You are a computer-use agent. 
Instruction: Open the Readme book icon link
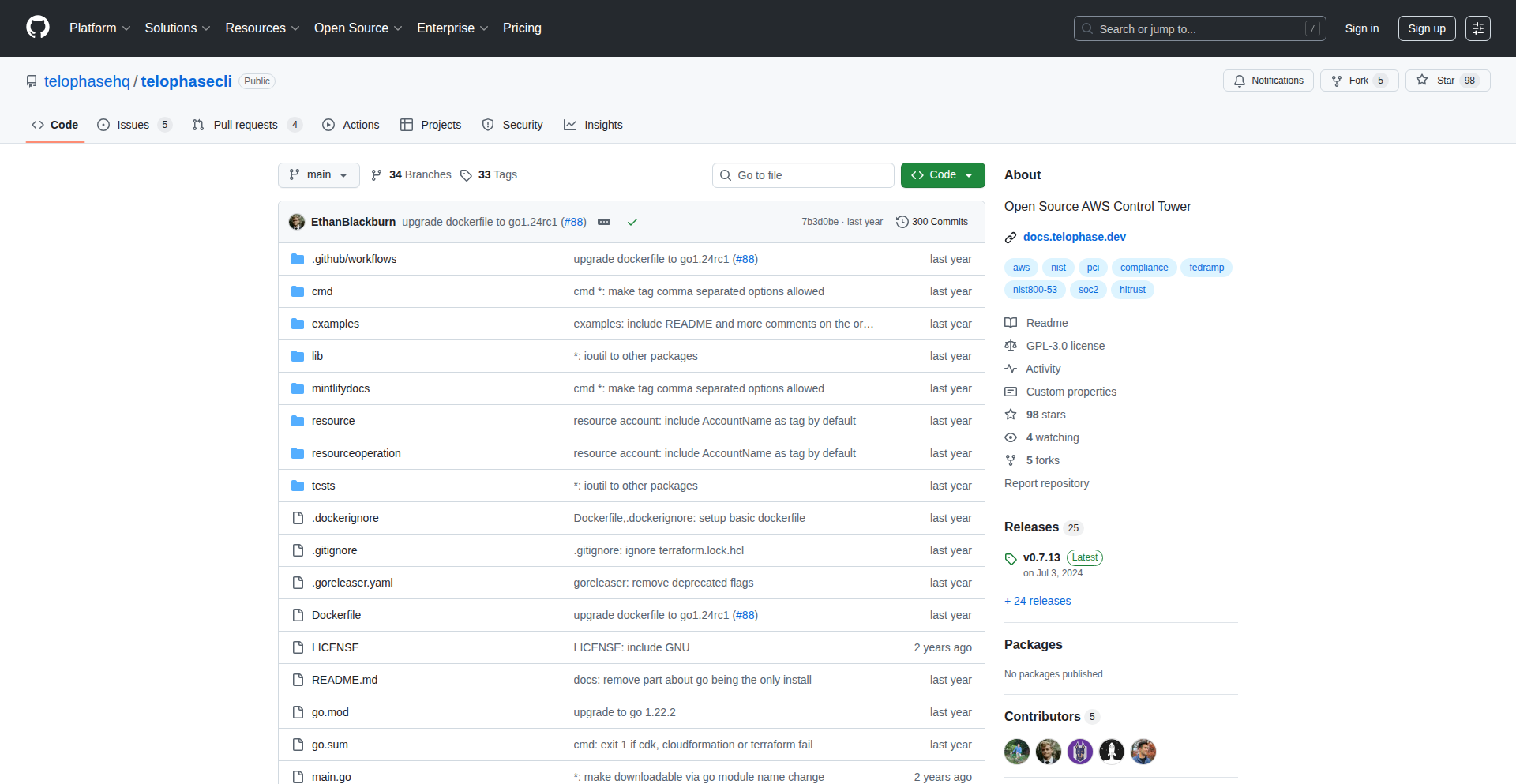1011,323
